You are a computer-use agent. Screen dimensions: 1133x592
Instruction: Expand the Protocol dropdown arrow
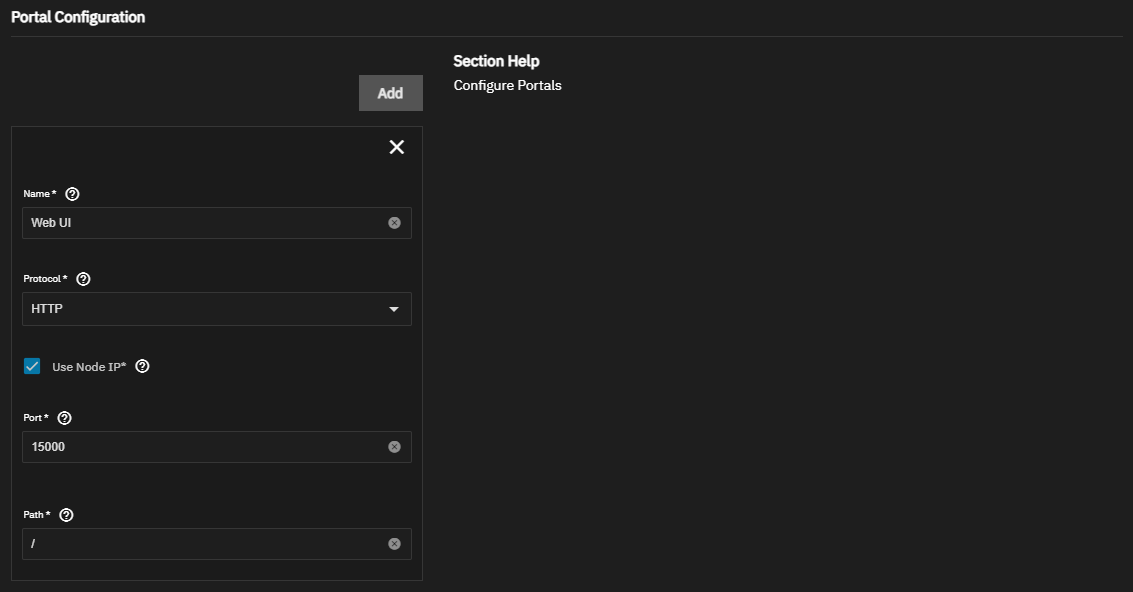point(394,310)
